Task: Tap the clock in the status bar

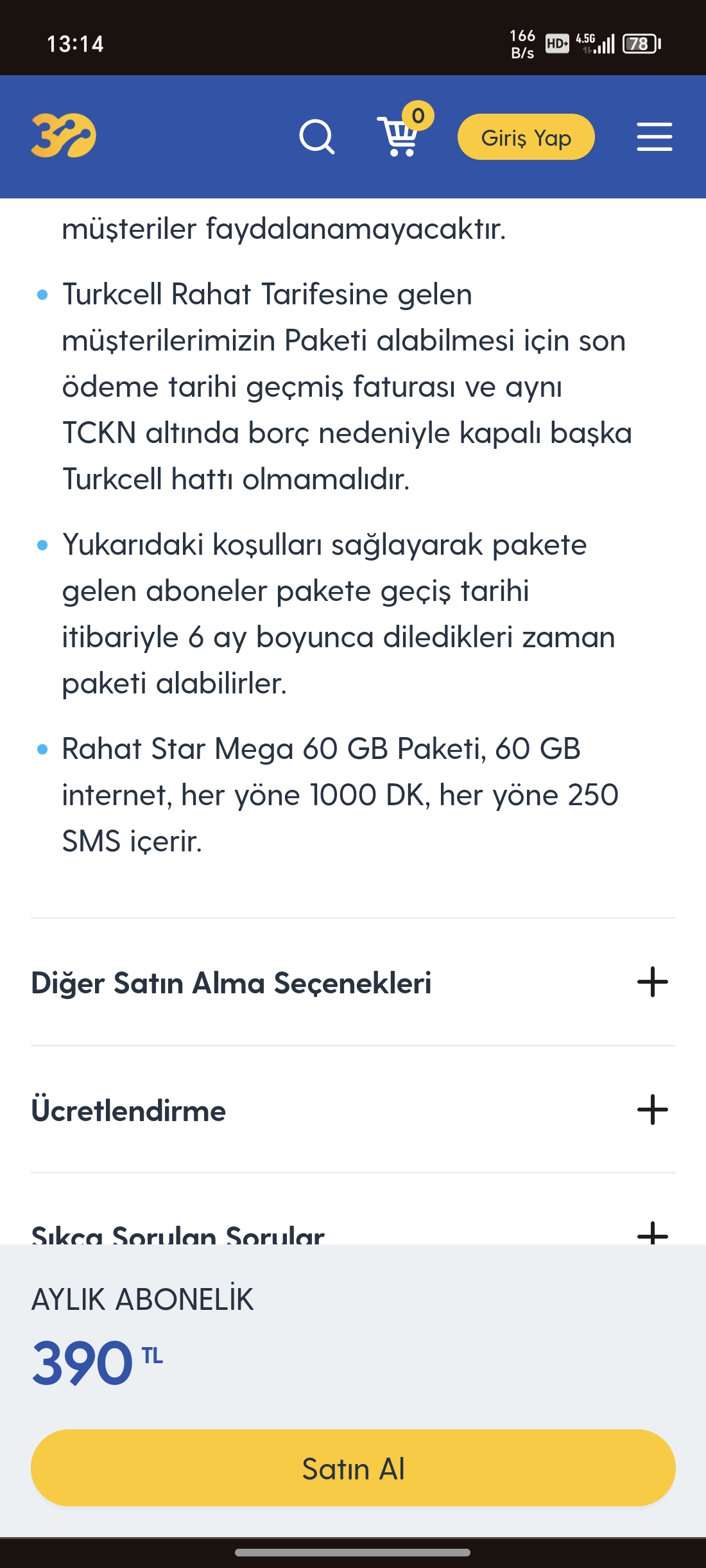Action: click(75, 44)
